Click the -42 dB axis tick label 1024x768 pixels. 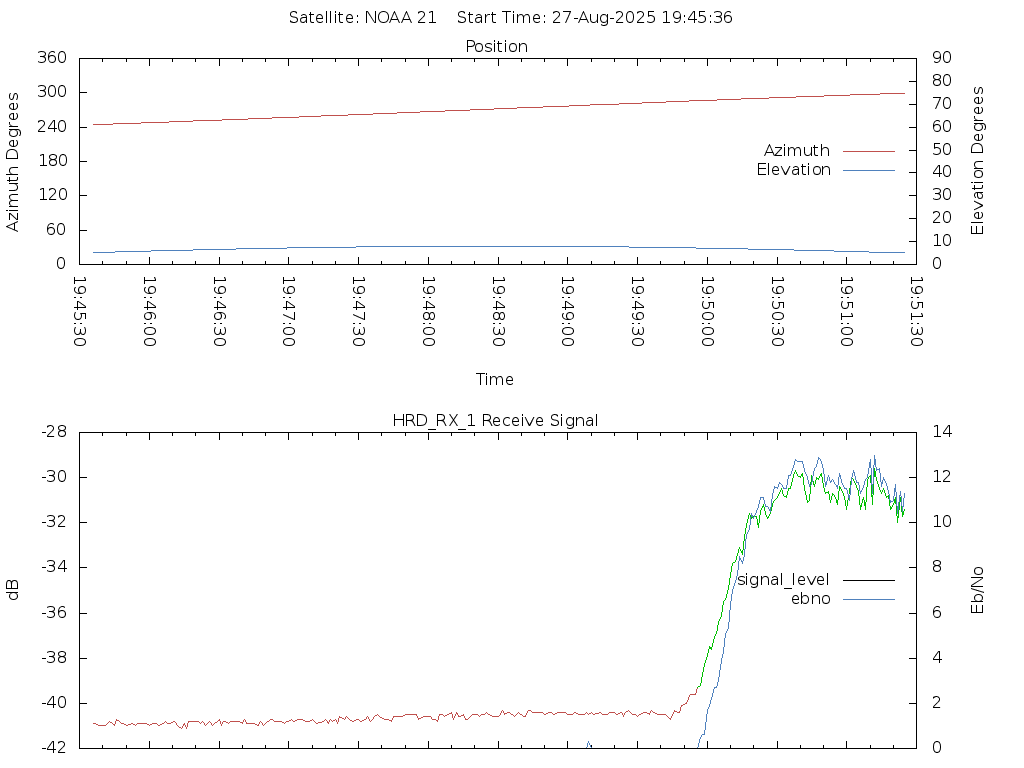(54, 748)
